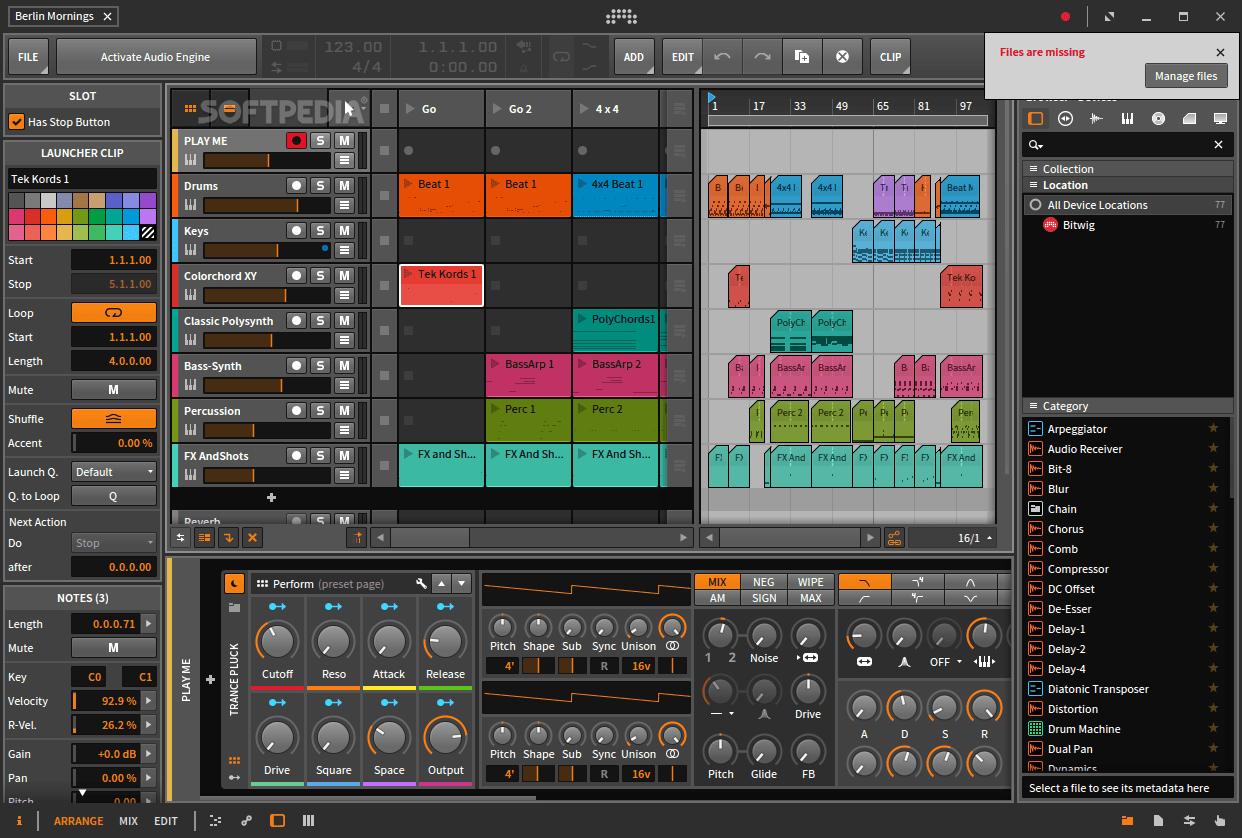Click Activate Audio Engine
1242x838 pixels.
155,56
